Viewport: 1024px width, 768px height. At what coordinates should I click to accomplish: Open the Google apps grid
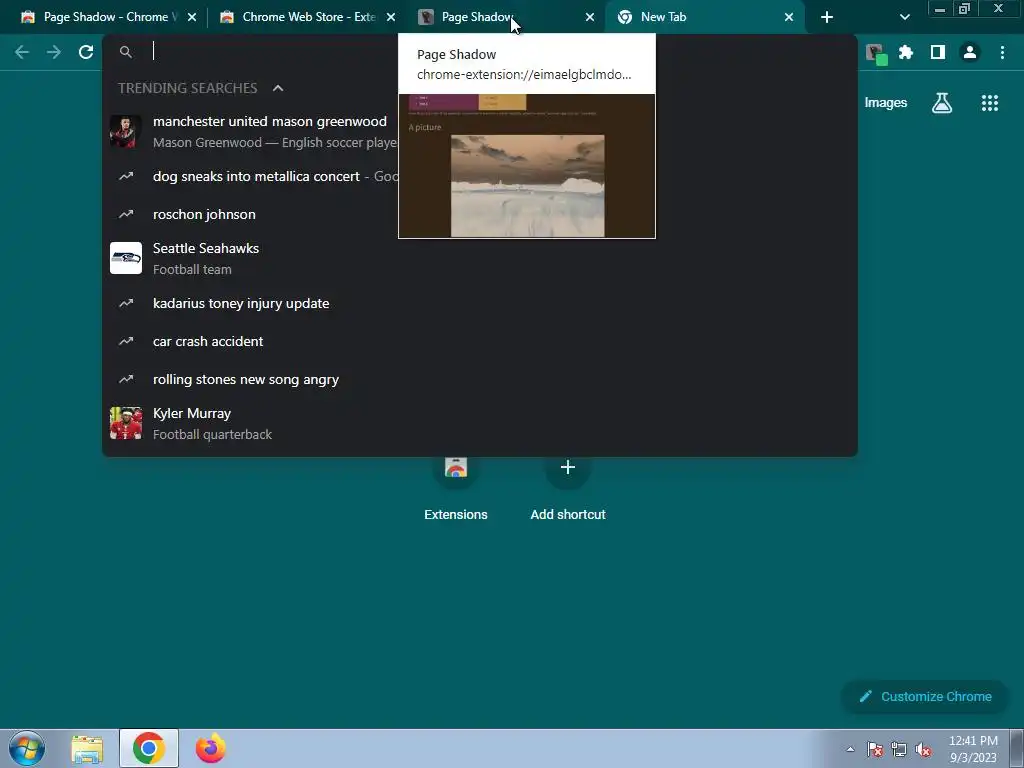[x=990, y=103]
